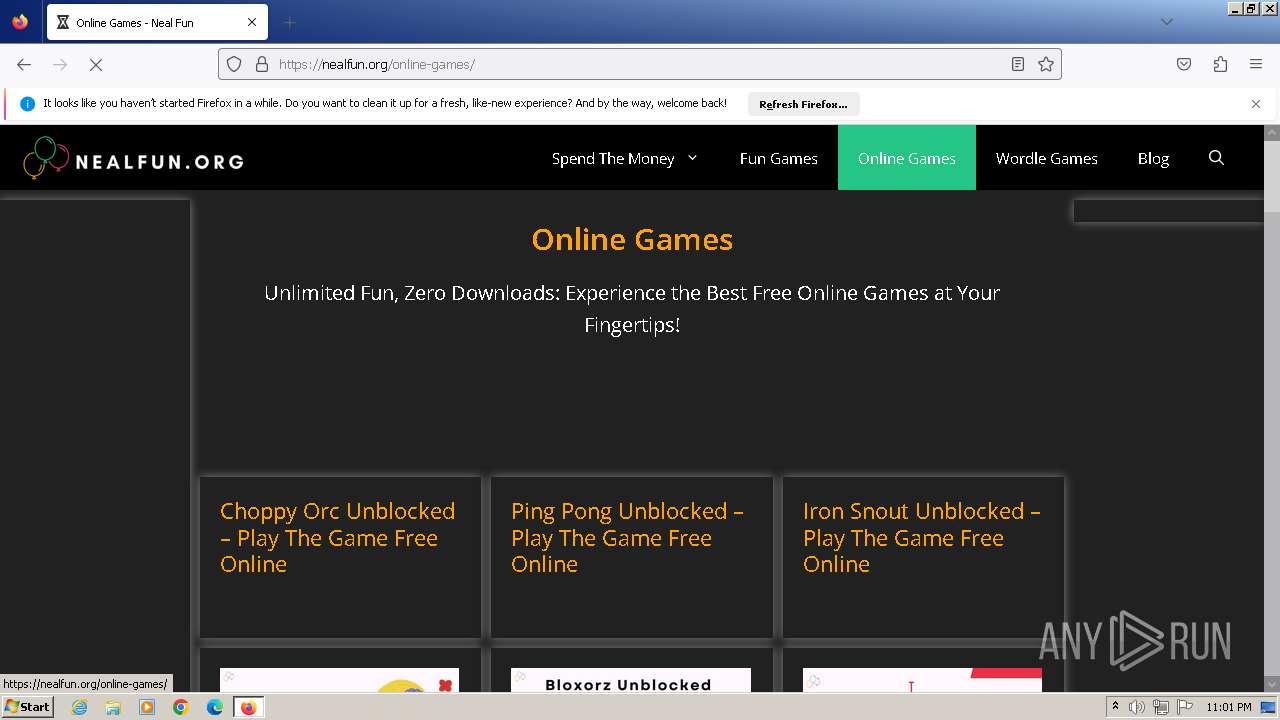
Task: Click the NealFun.org logo
Action: (x=134, y=158)
